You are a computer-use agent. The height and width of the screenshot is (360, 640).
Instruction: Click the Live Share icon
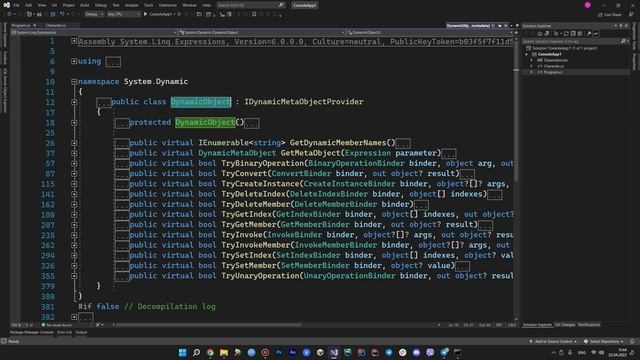click(600, 15)
